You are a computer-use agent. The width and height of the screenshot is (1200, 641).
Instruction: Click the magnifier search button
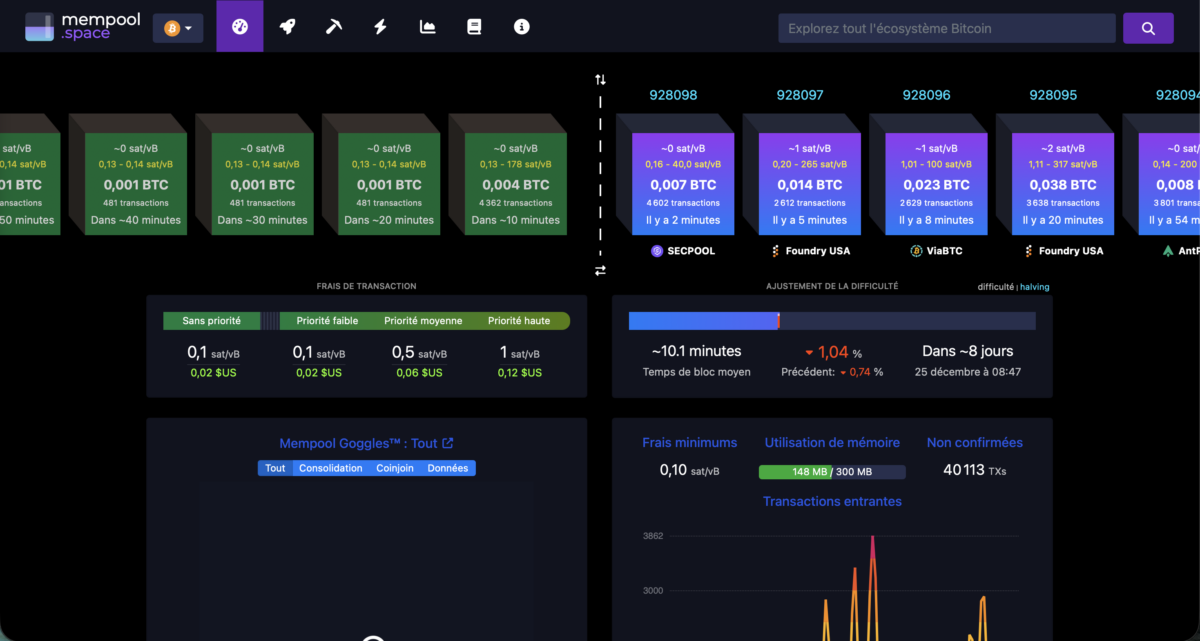tap(1147, 28)
